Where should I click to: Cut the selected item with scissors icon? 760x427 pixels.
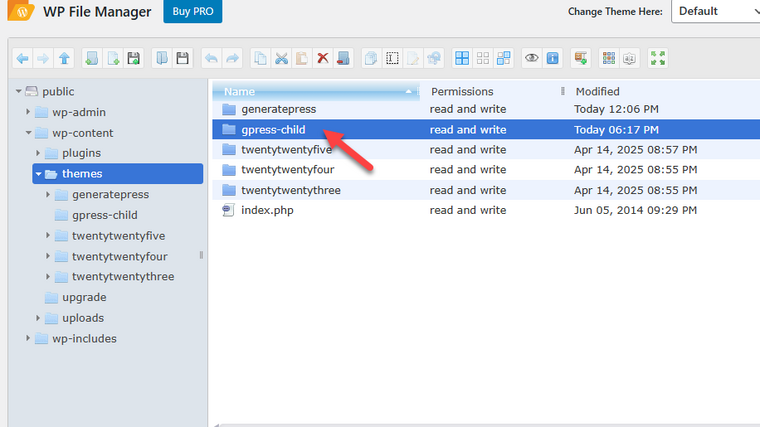coord(281,59)
